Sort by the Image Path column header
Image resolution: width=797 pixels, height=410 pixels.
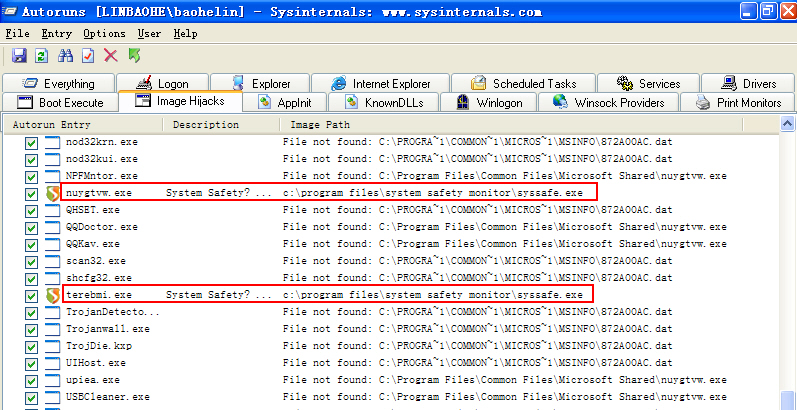511,124
